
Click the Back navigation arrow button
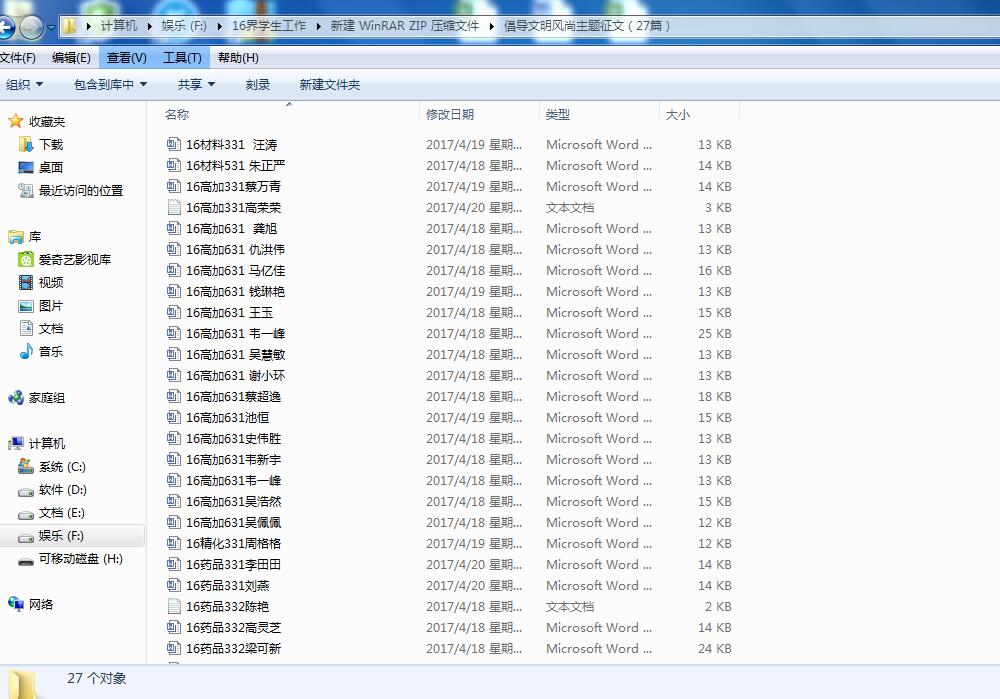click(6, 27)
